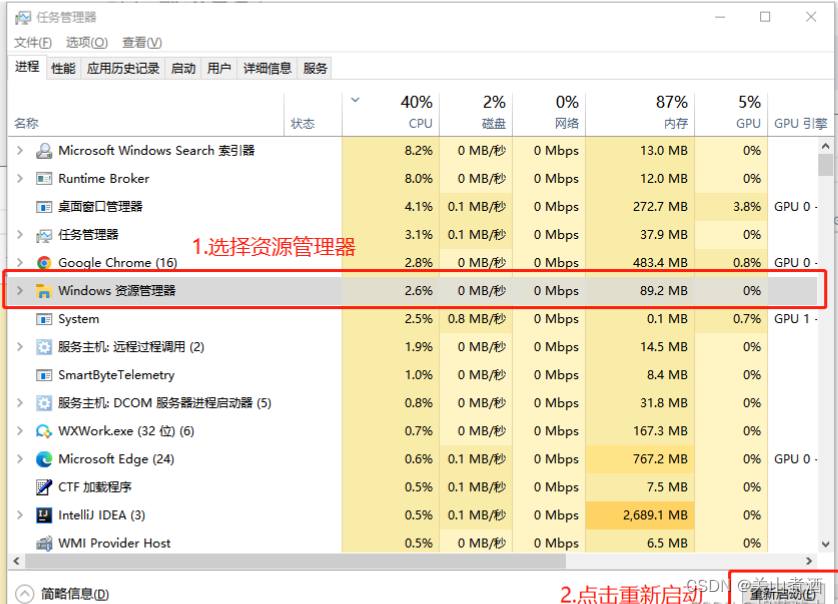Sort by the 名称 column header

(x=146, y=113)
